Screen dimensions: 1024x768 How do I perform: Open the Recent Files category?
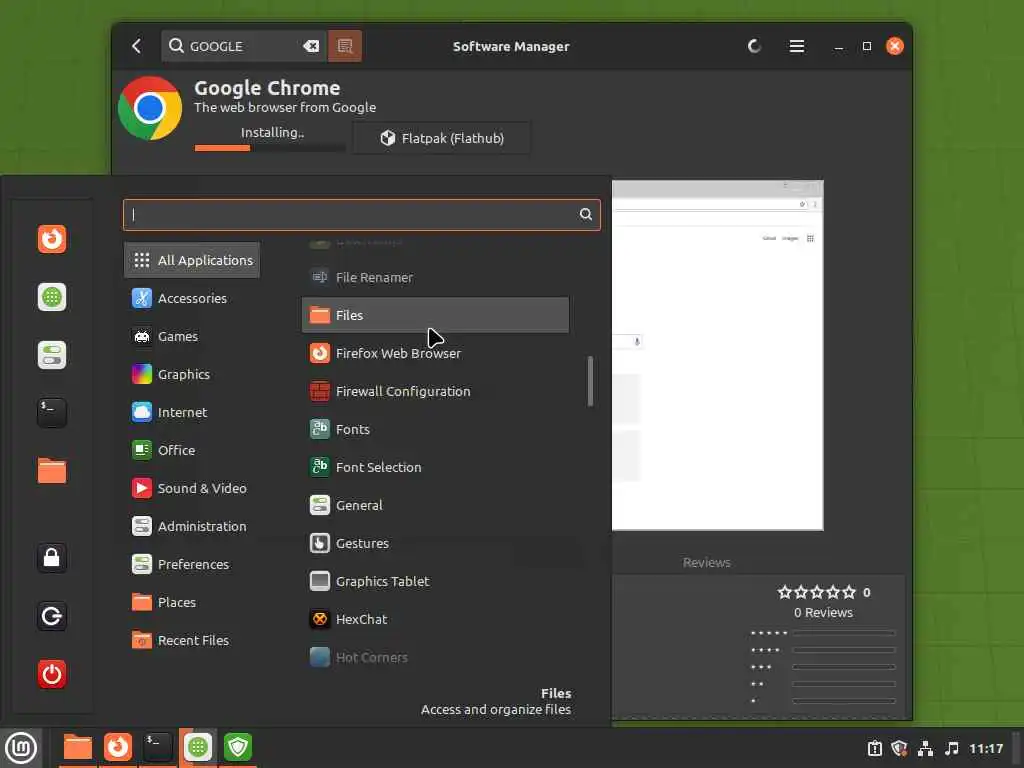tap(192, 640)
